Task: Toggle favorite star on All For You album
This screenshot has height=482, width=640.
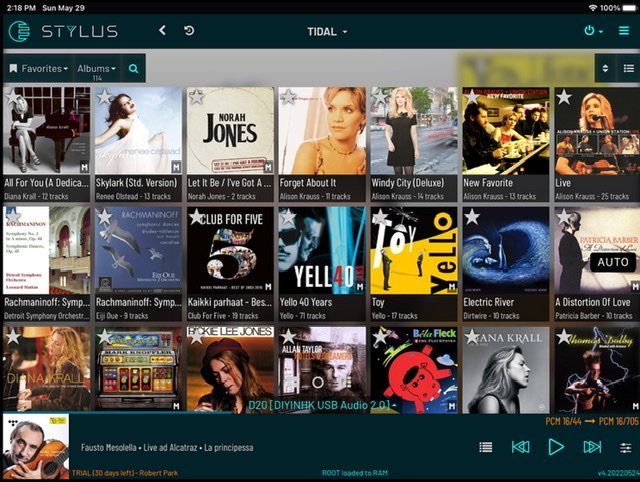Action: [13, 97]
